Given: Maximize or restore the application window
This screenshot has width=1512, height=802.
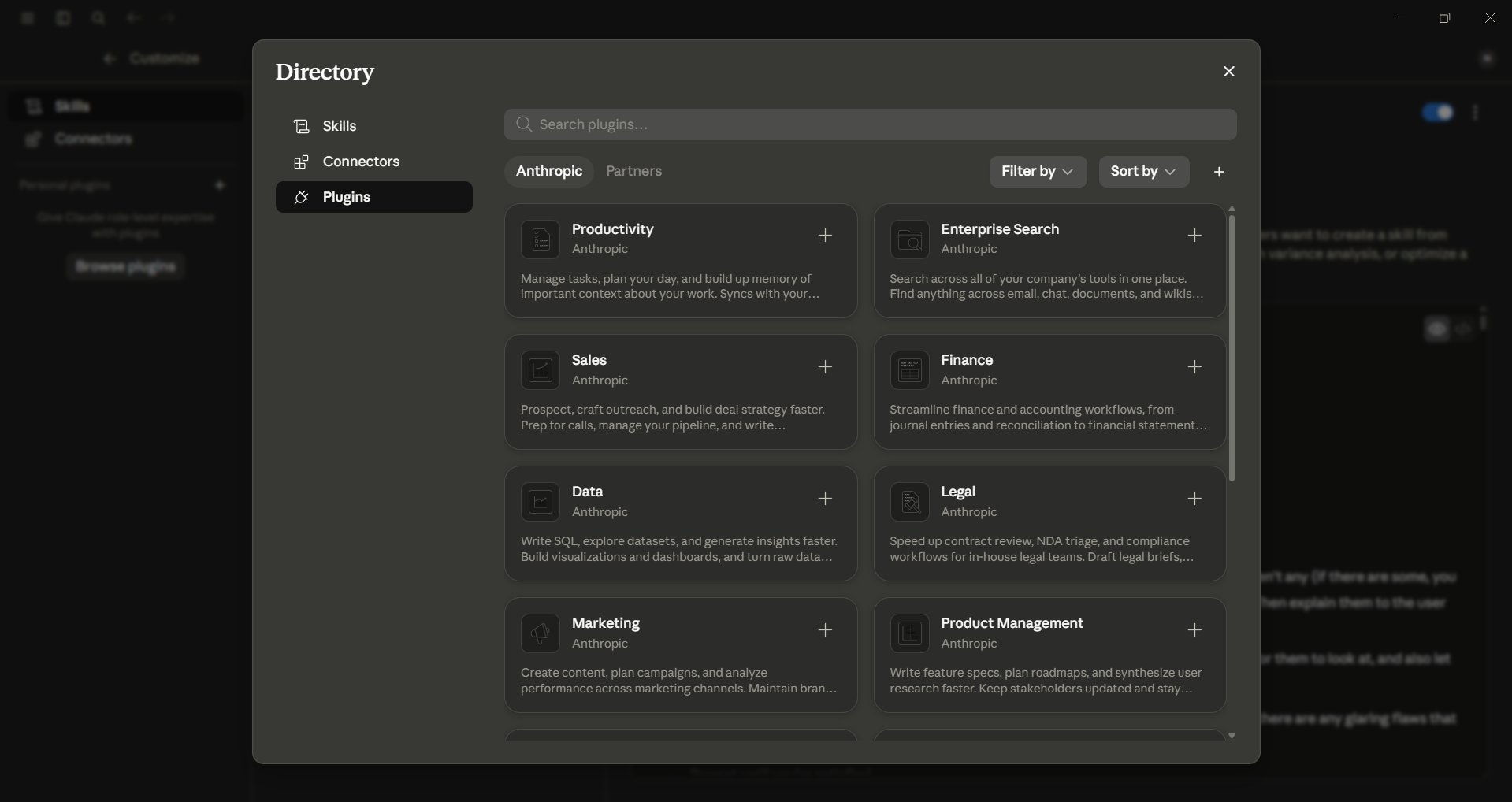Looking at the screenshot, I should coord(1444,17).
